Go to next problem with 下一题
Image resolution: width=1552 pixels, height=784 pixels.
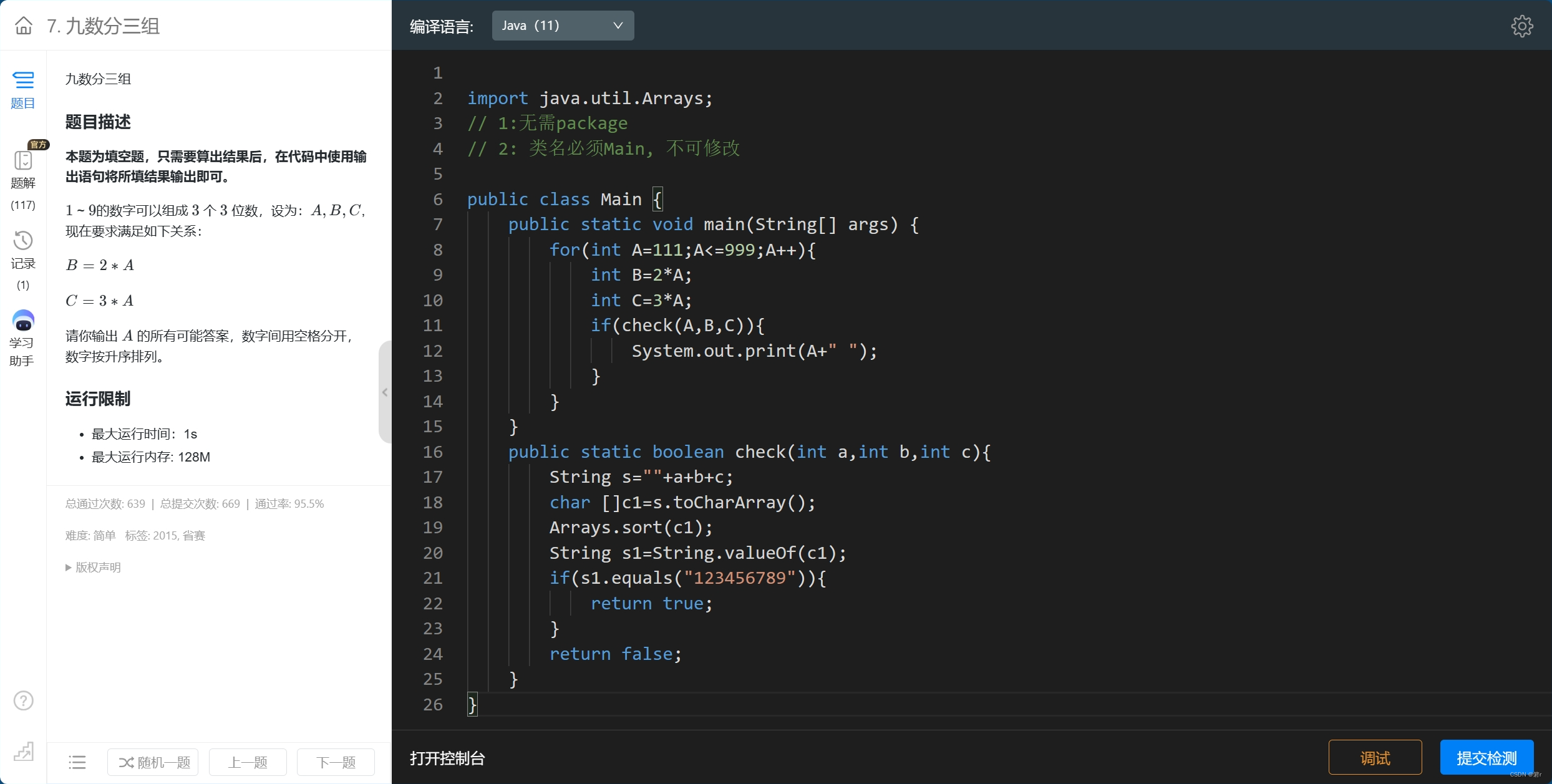(x=336, y=762)
